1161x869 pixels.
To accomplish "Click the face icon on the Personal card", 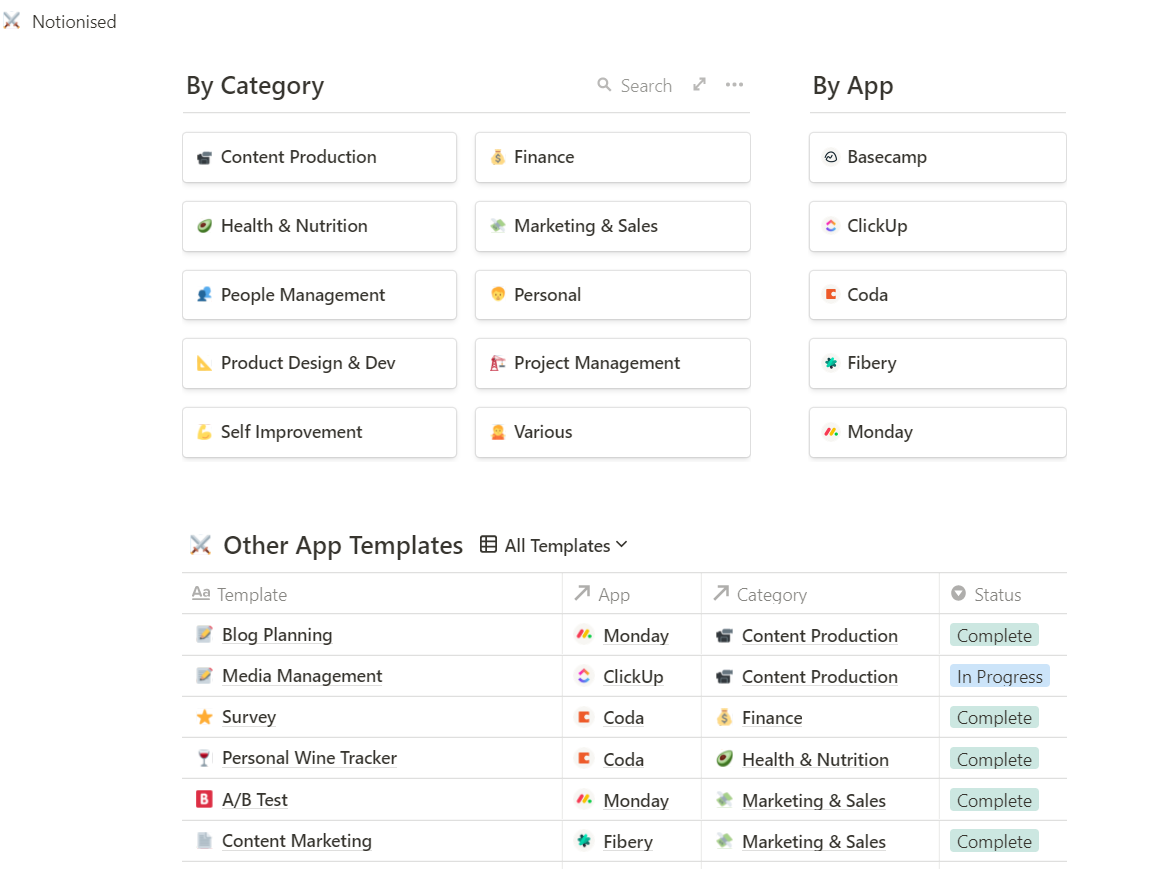I will [498, 295].
